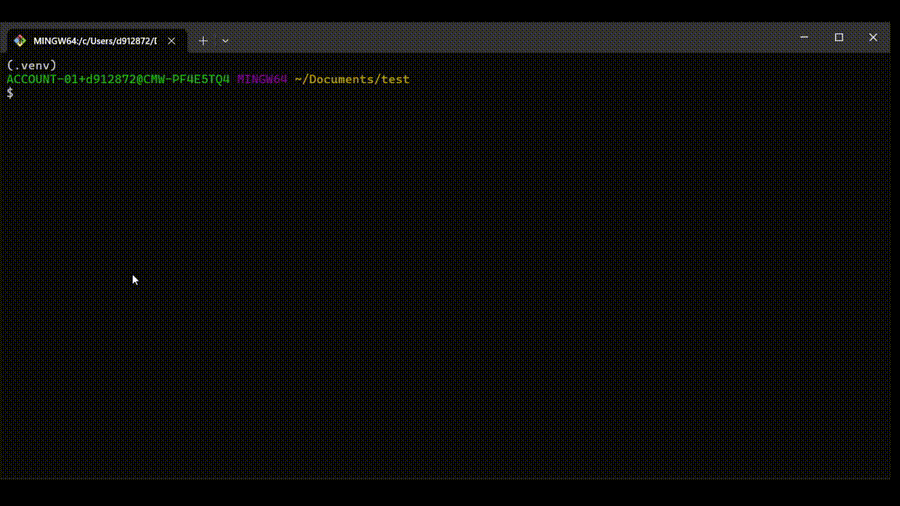Click the ACCOUNT-01+d912872@CMW-PF4E5TQ4 text
Image resolution: width=900 pixels, height=506 pixels.
click(118, 79)
